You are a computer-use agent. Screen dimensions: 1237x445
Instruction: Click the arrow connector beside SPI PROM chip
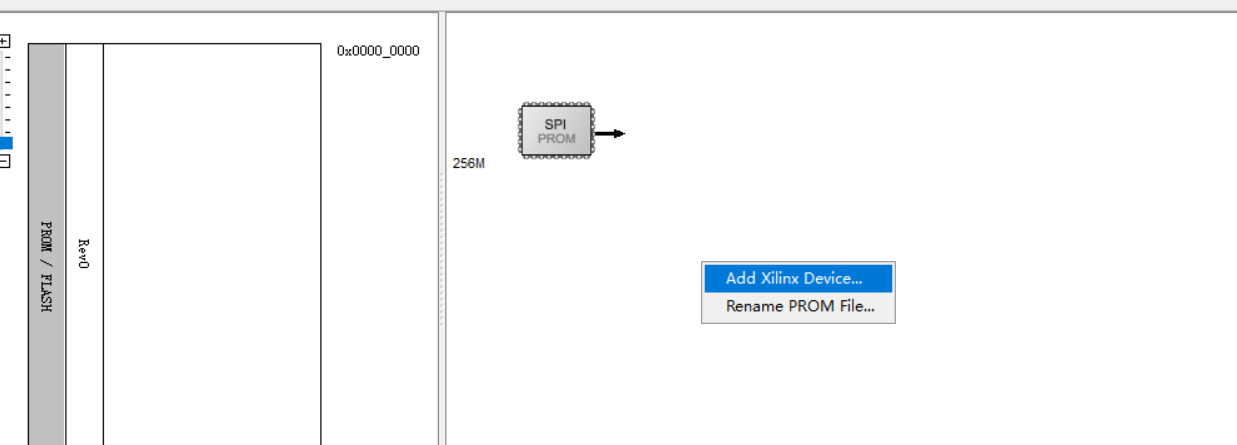tap(609, 133)
